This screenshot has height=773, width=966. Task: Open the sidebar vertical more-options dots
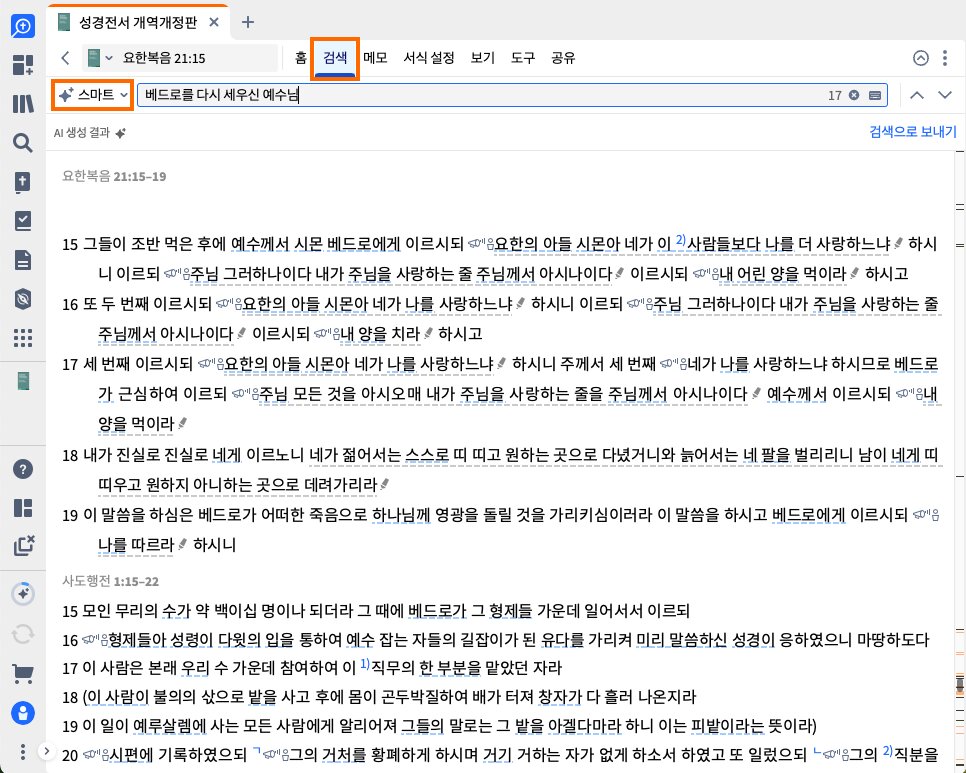coord(23,751)
